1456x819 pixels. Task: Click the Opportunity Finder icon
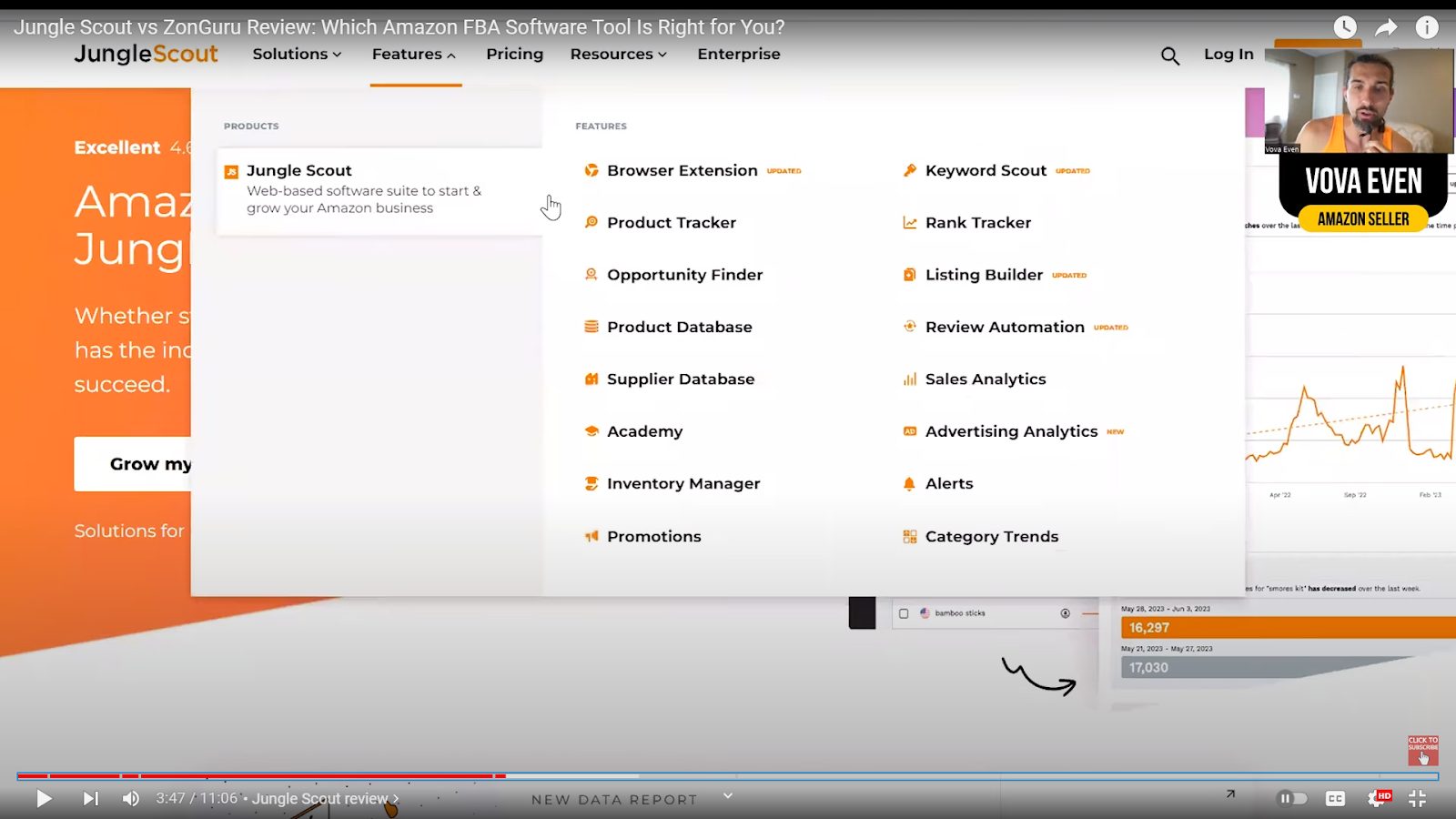[x=591, y=274]
